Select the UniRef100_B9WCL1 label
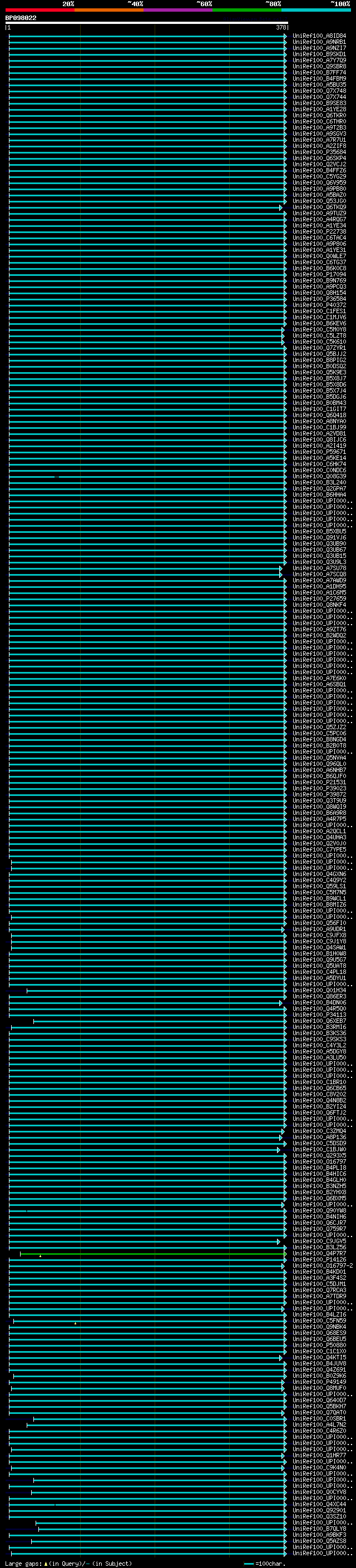 319,899
